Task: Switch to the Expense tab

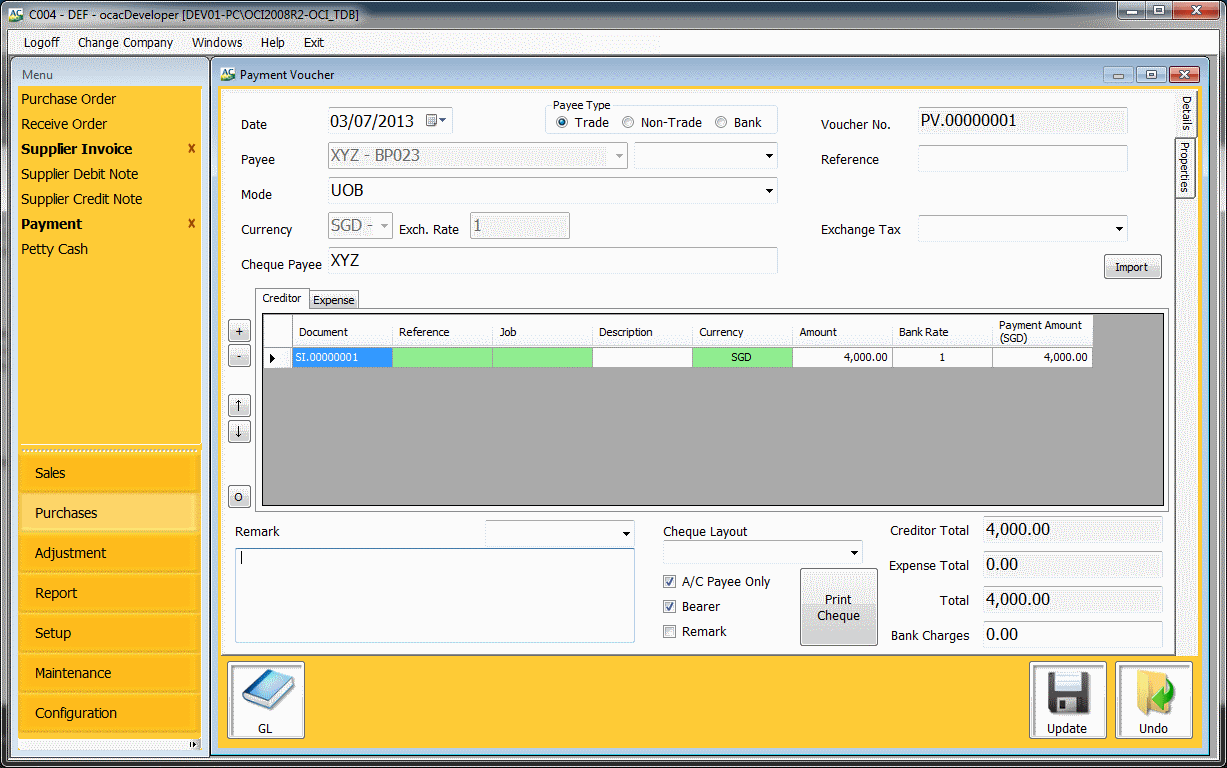Action: [x=334, y=300]
